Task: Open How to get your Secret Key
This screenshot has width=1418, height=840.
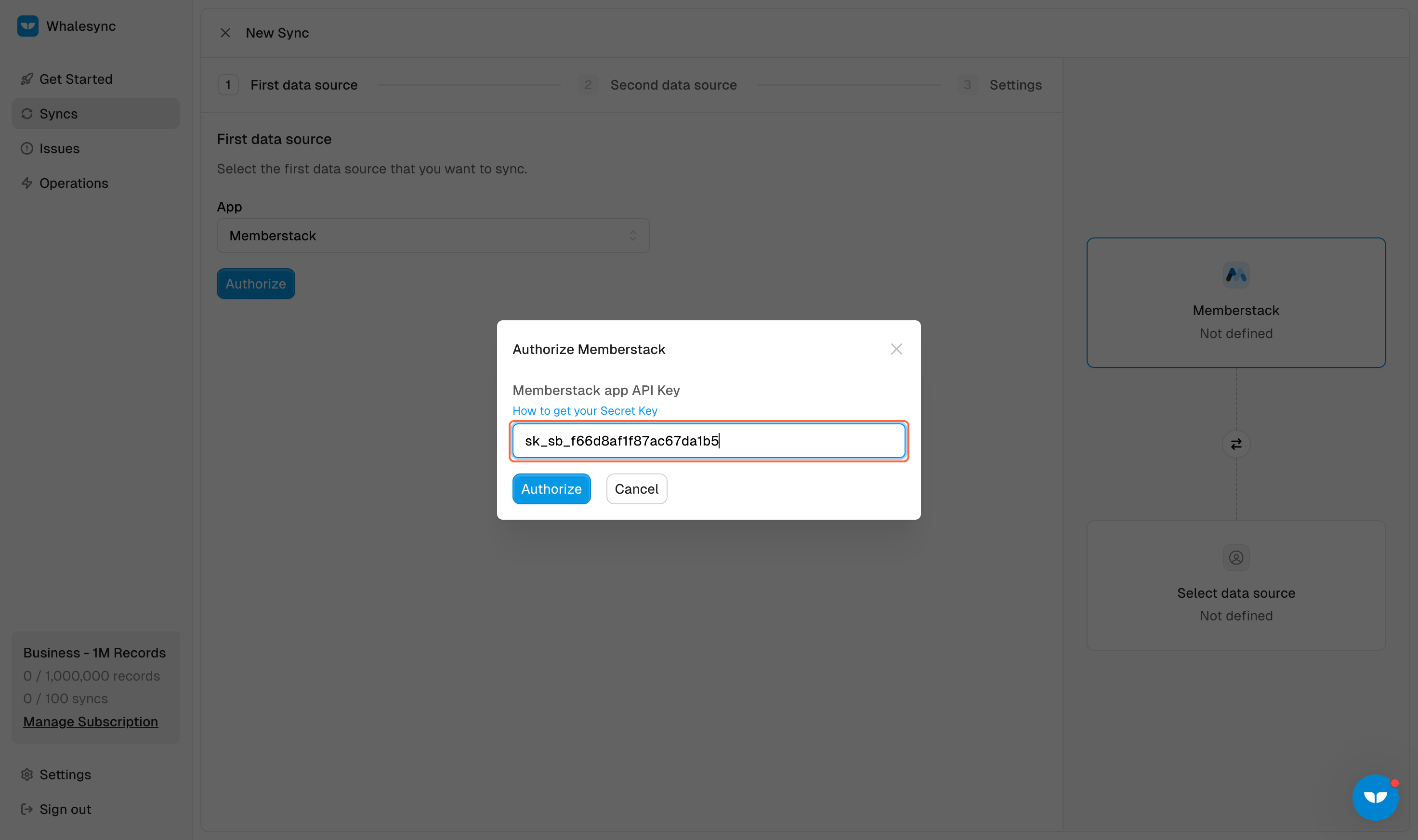Action: point(585,411)
